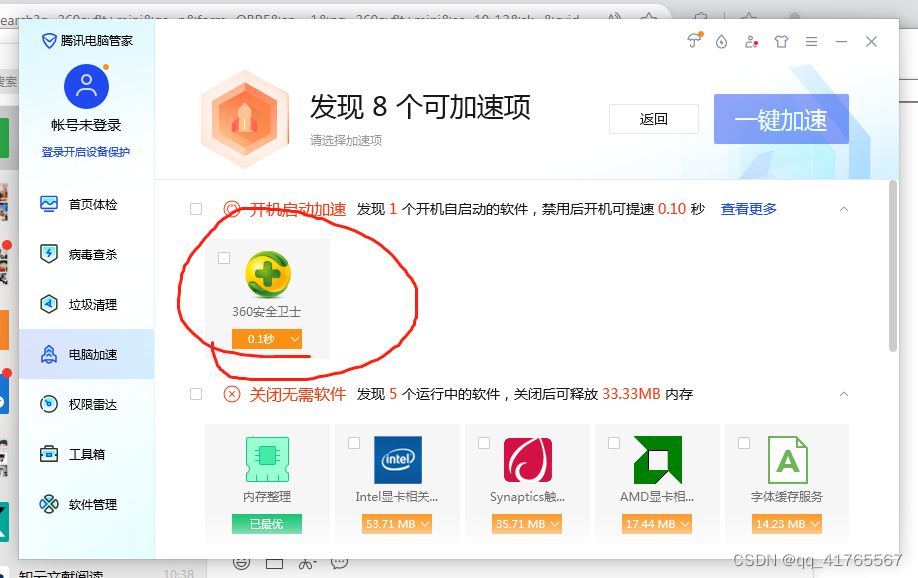The image size is (918, 578).
Task: Tick the Intel显卡相关 checkbox
Action: [x=354, y=443]
